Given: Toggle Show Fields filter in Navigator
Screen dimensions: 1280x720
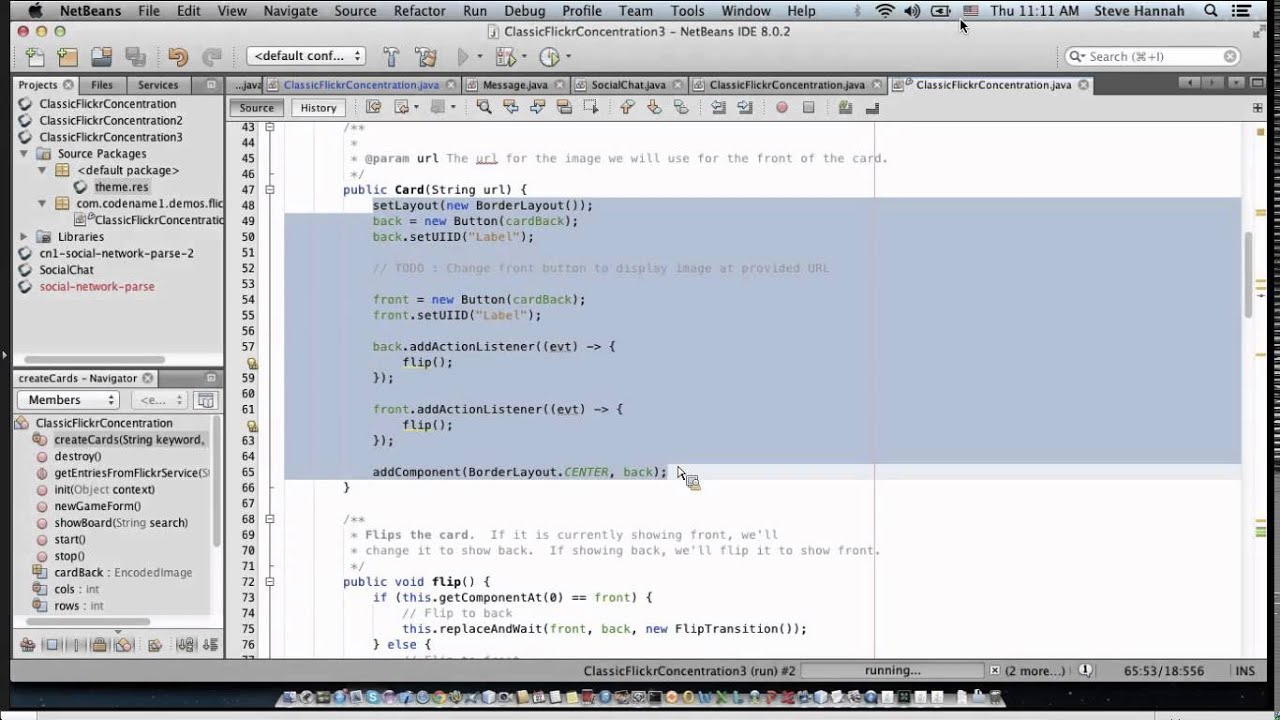Looking at the screenshot, I should 52,645.
